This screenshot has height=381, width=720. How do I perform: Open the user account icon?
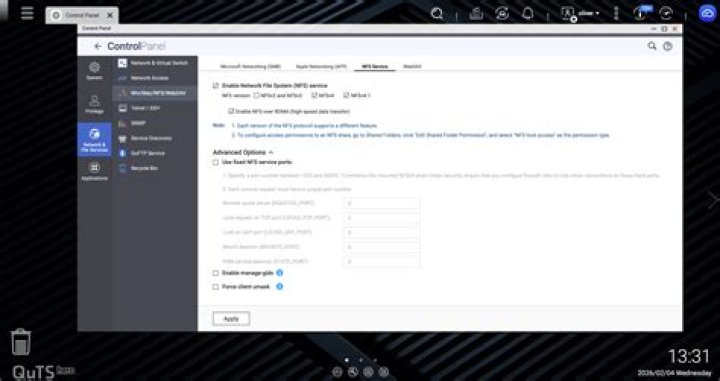[x=568, y=14]
